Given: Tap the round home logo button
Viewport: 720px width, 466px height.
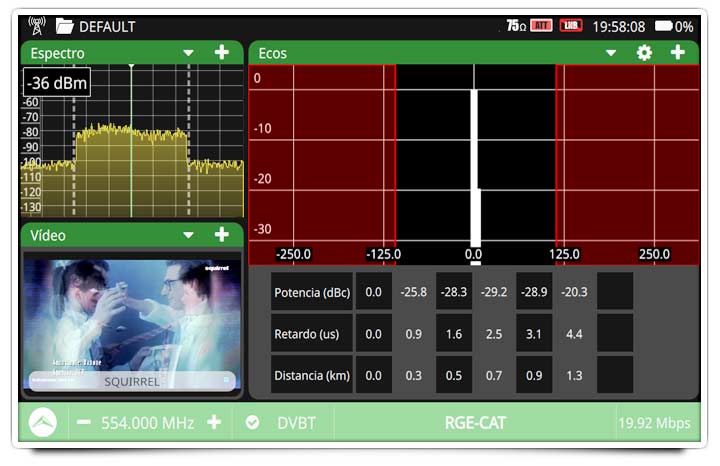Looking at the screenshot, I should [43, 422].
